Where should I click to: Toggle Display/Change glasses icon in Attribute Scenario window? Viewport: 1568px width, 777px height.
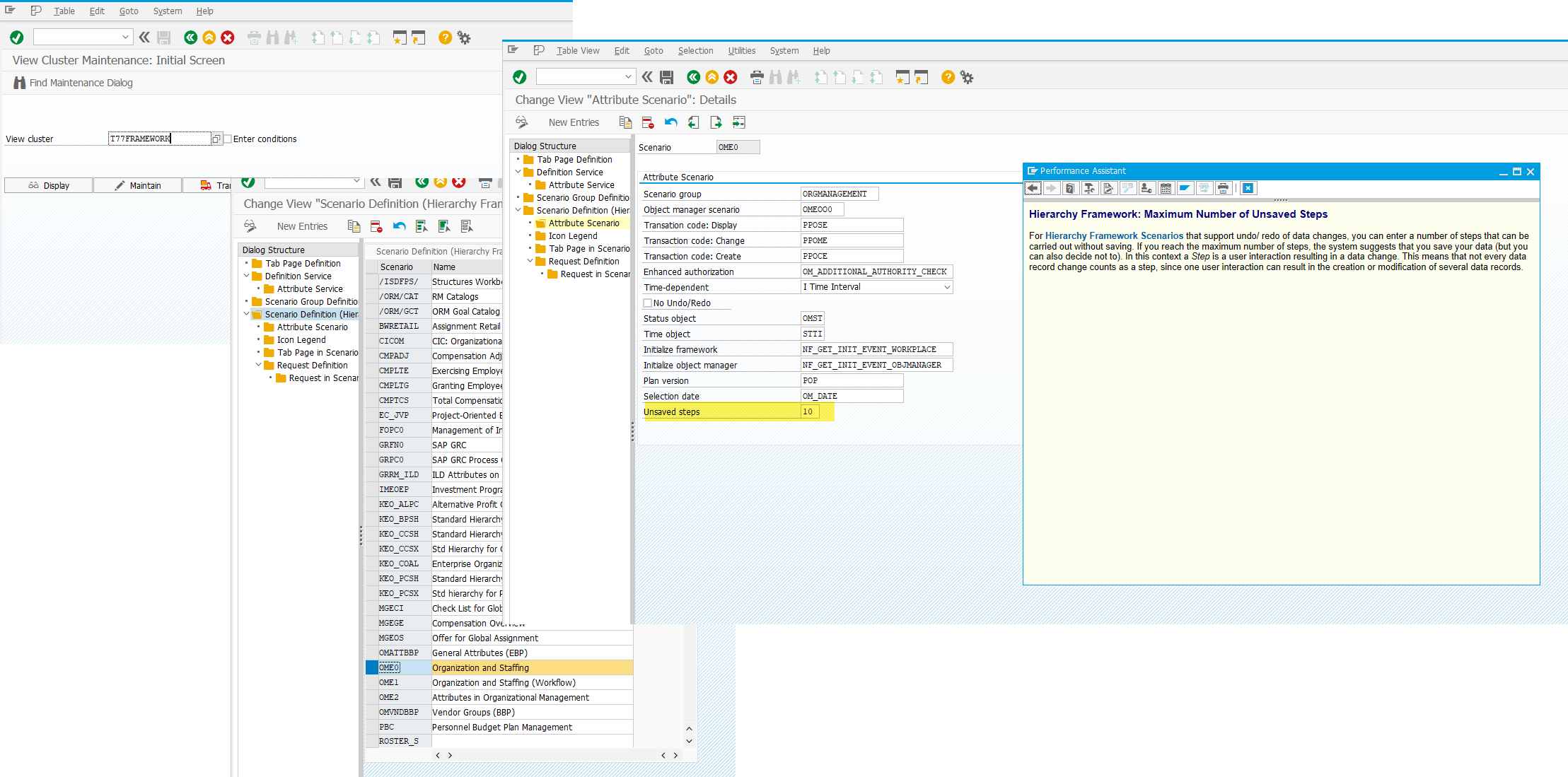pos(521,122)
